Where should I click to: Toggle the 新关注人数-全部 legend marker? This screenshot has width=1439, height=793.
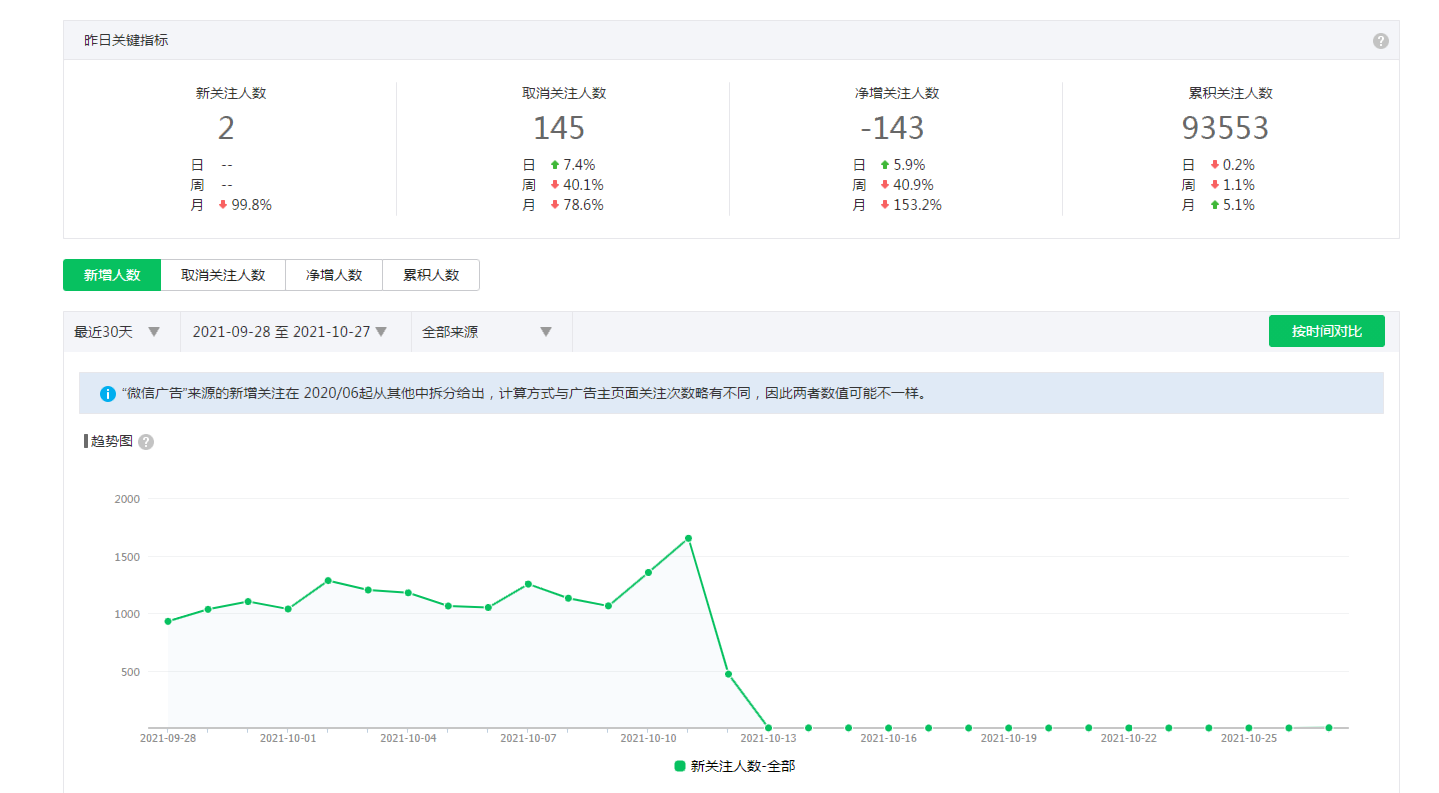point(680,766)
